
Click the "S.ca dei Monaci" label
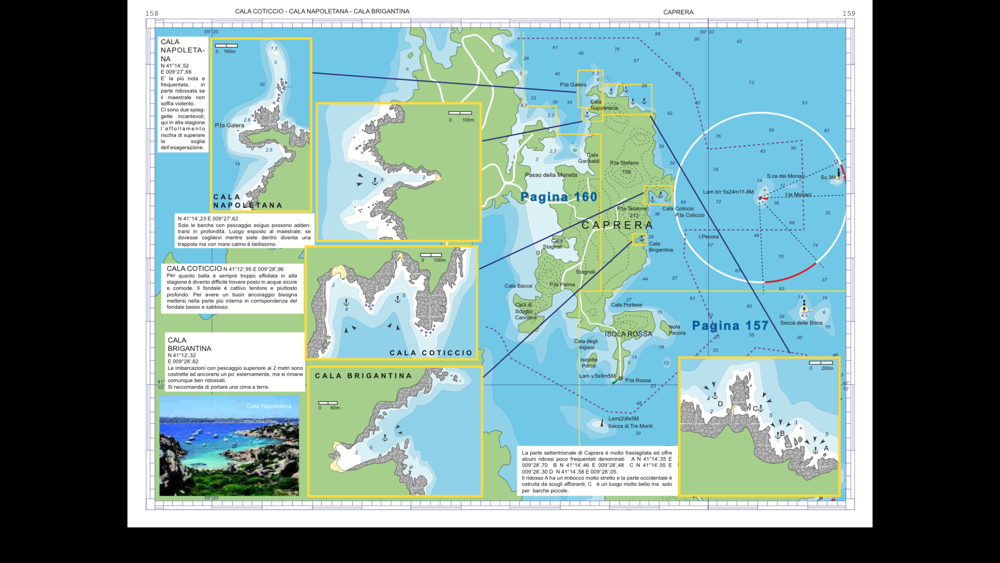[785, 176]
